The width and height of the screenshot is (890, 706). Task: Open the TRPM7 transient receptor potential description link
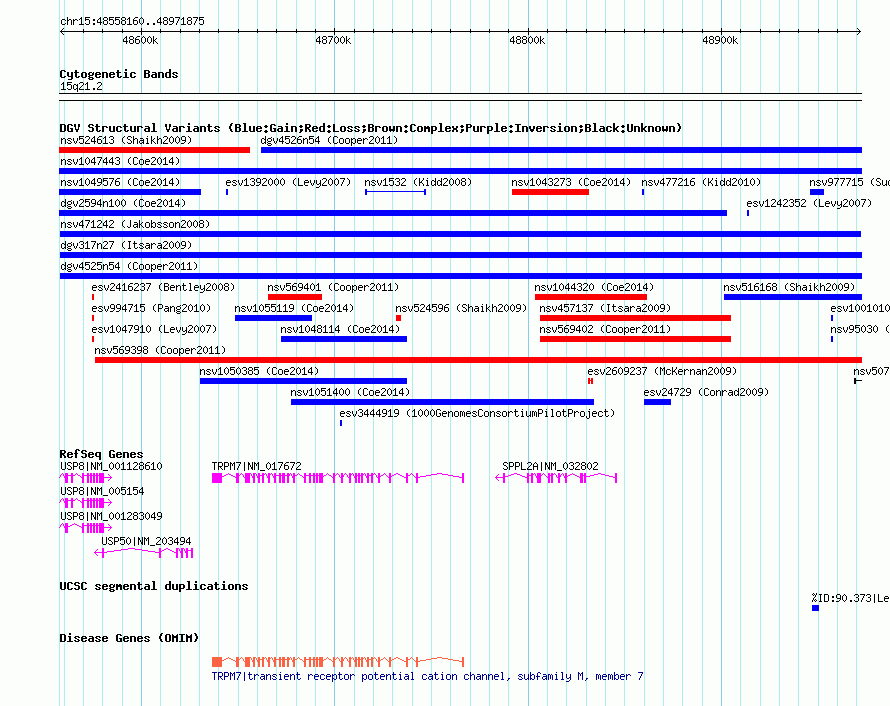point(427,676)
